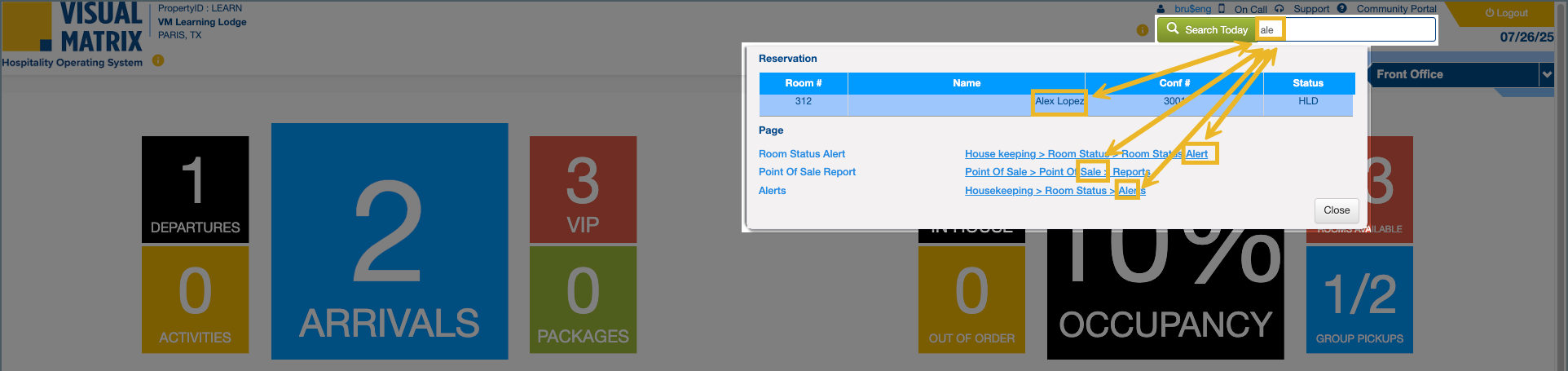
Task: Open the Community Portal link
Action: [1396, 9]
